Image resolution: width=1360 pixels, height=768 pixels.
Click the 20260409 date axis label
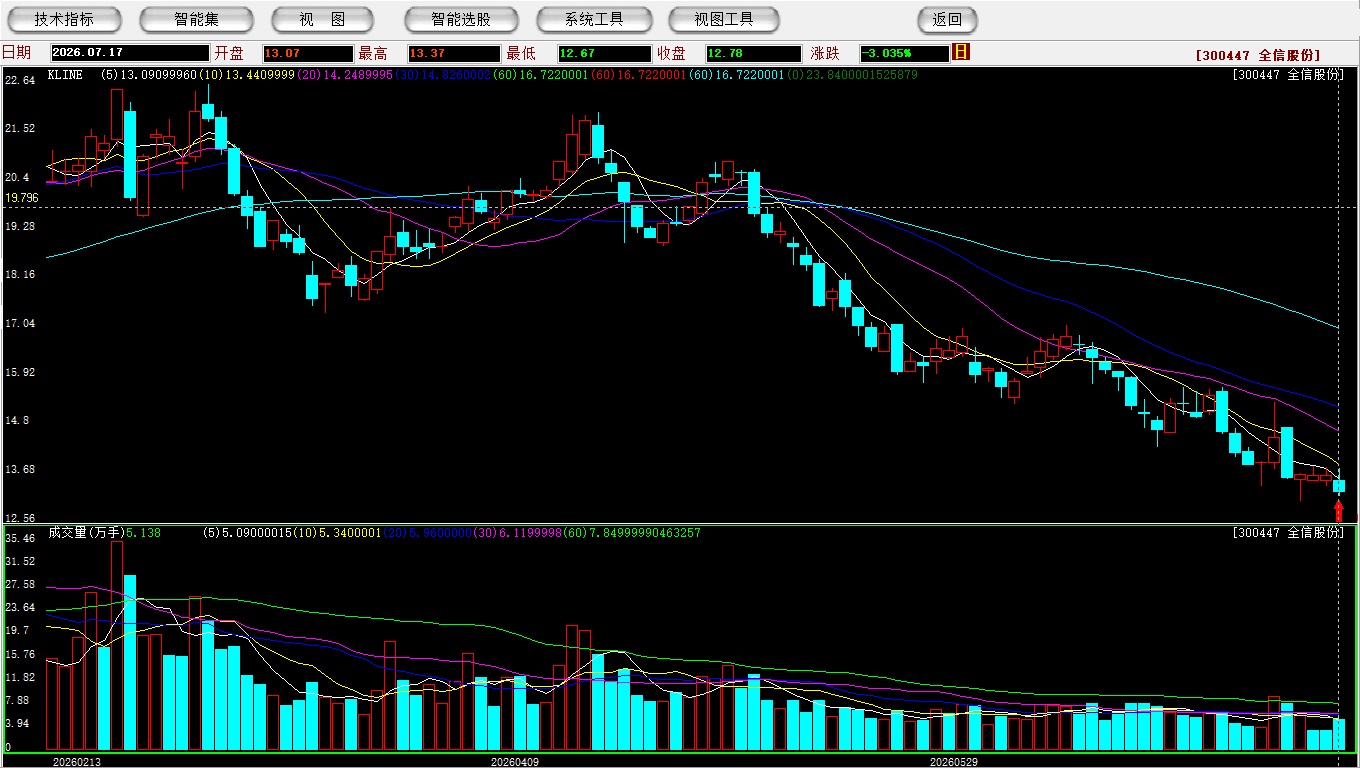515,761
